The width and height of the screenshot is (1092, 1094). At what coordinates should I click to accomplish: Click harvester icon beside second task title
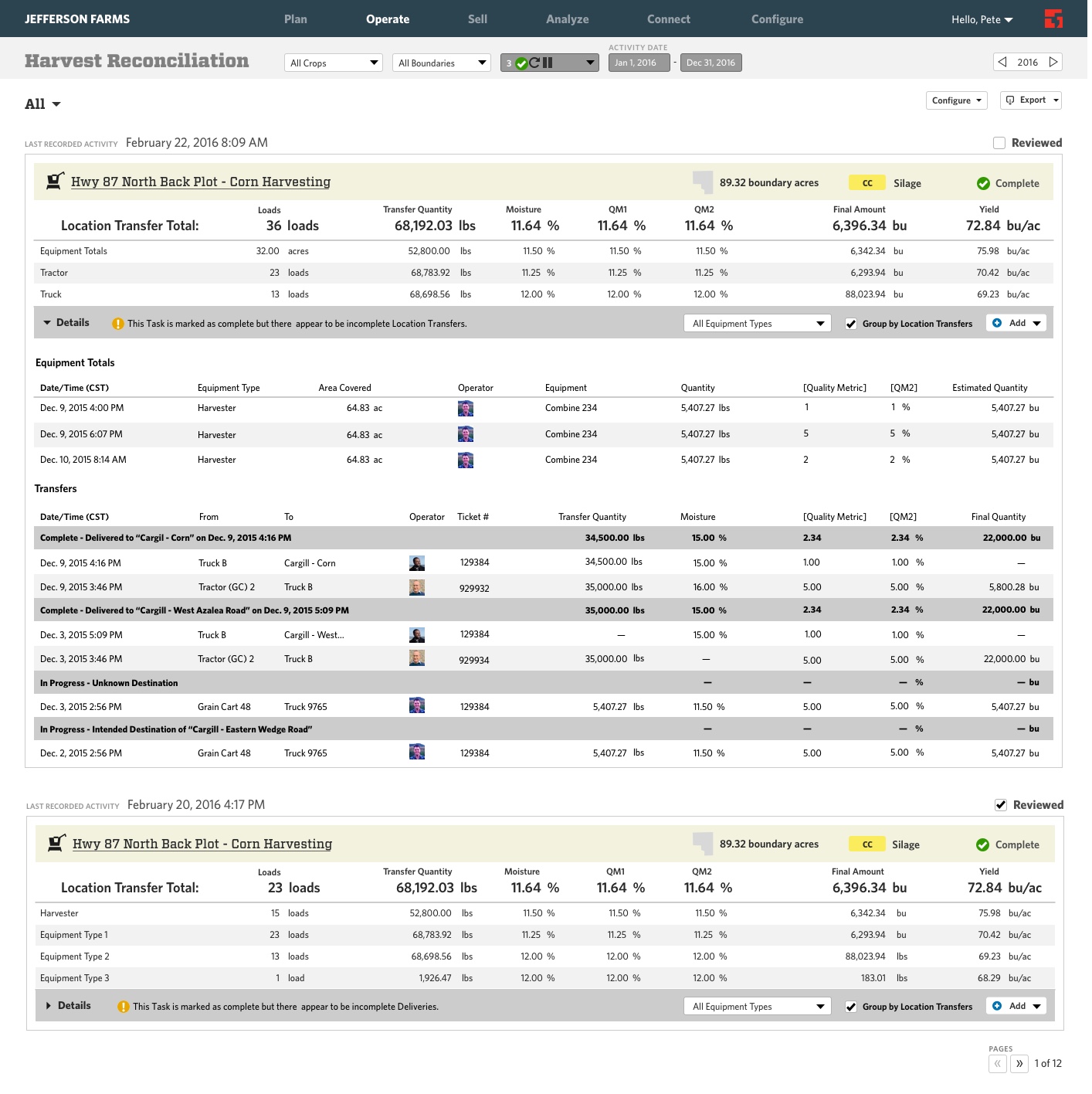point(56,843)
